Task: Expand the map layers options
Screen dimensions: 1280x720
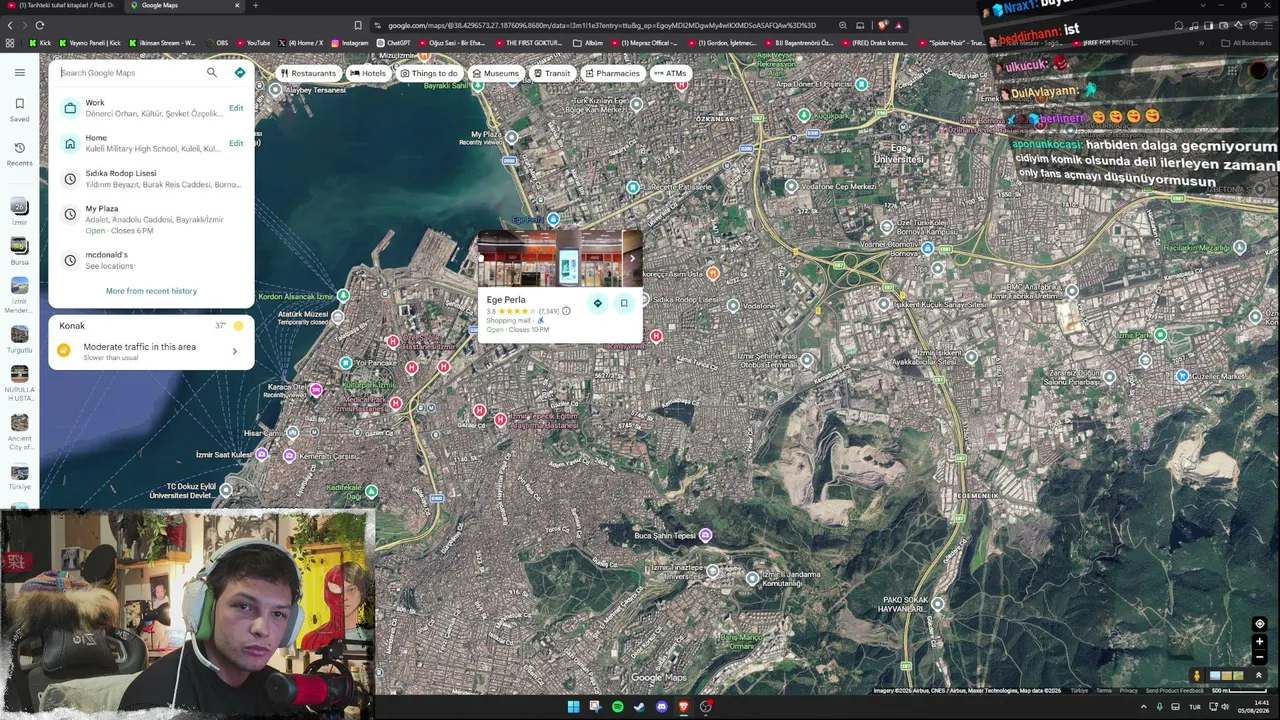Action: (1258, 676)
